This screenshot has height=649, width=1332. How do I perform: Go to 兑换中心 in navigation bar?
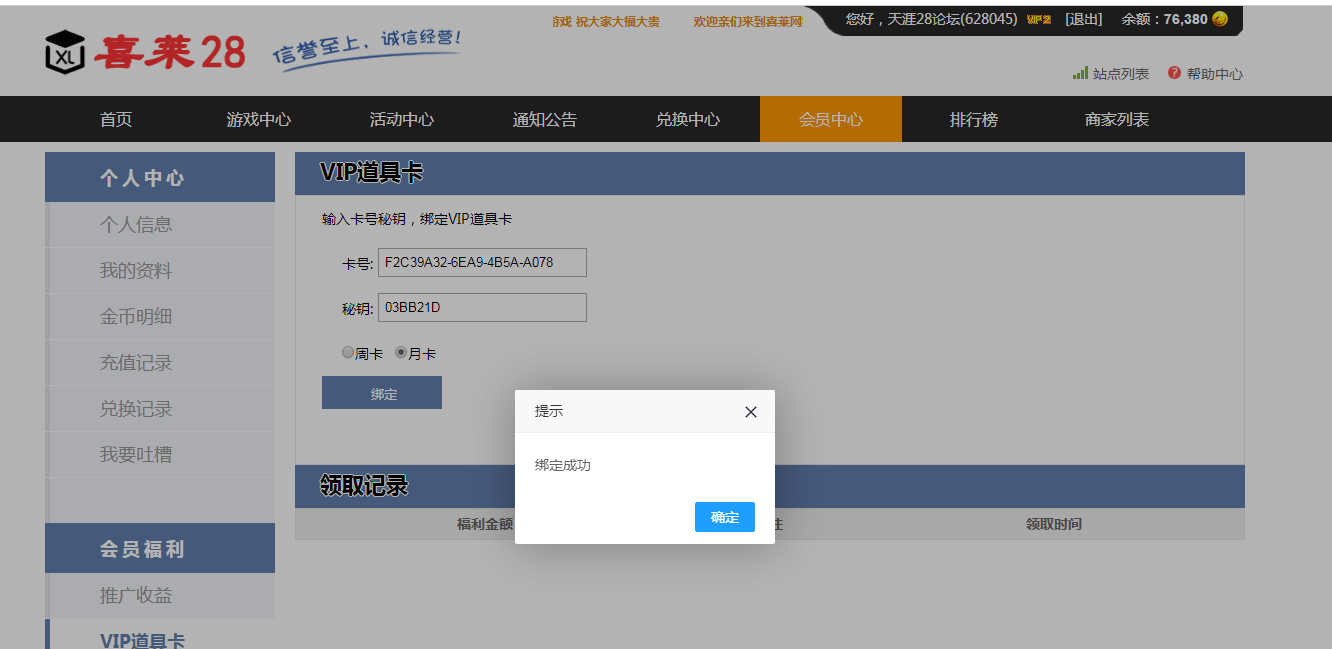[x=687, y=120]
